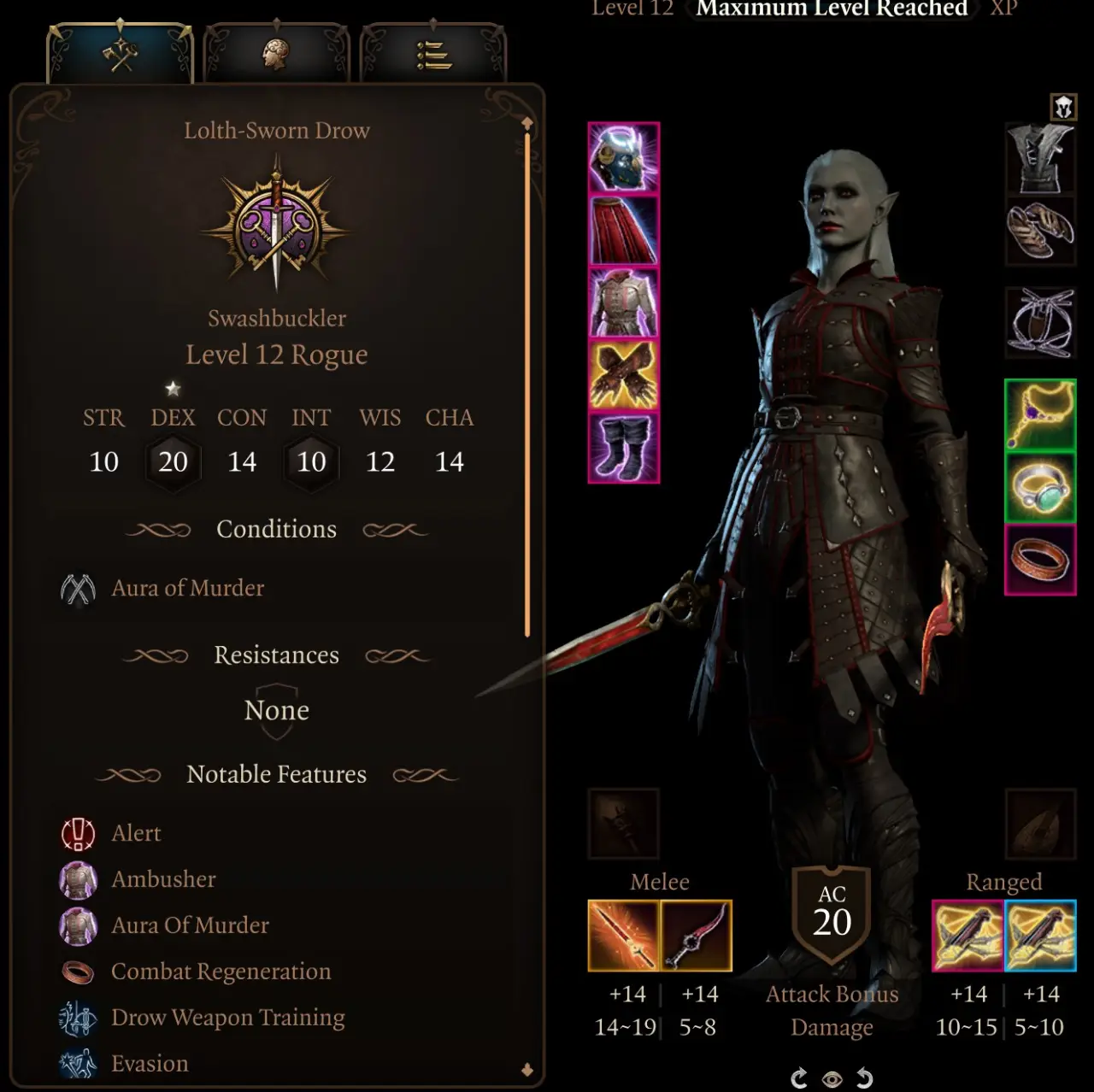
Task: Open the crossed axes equipment tab
Action: click(x=121, y=55)
